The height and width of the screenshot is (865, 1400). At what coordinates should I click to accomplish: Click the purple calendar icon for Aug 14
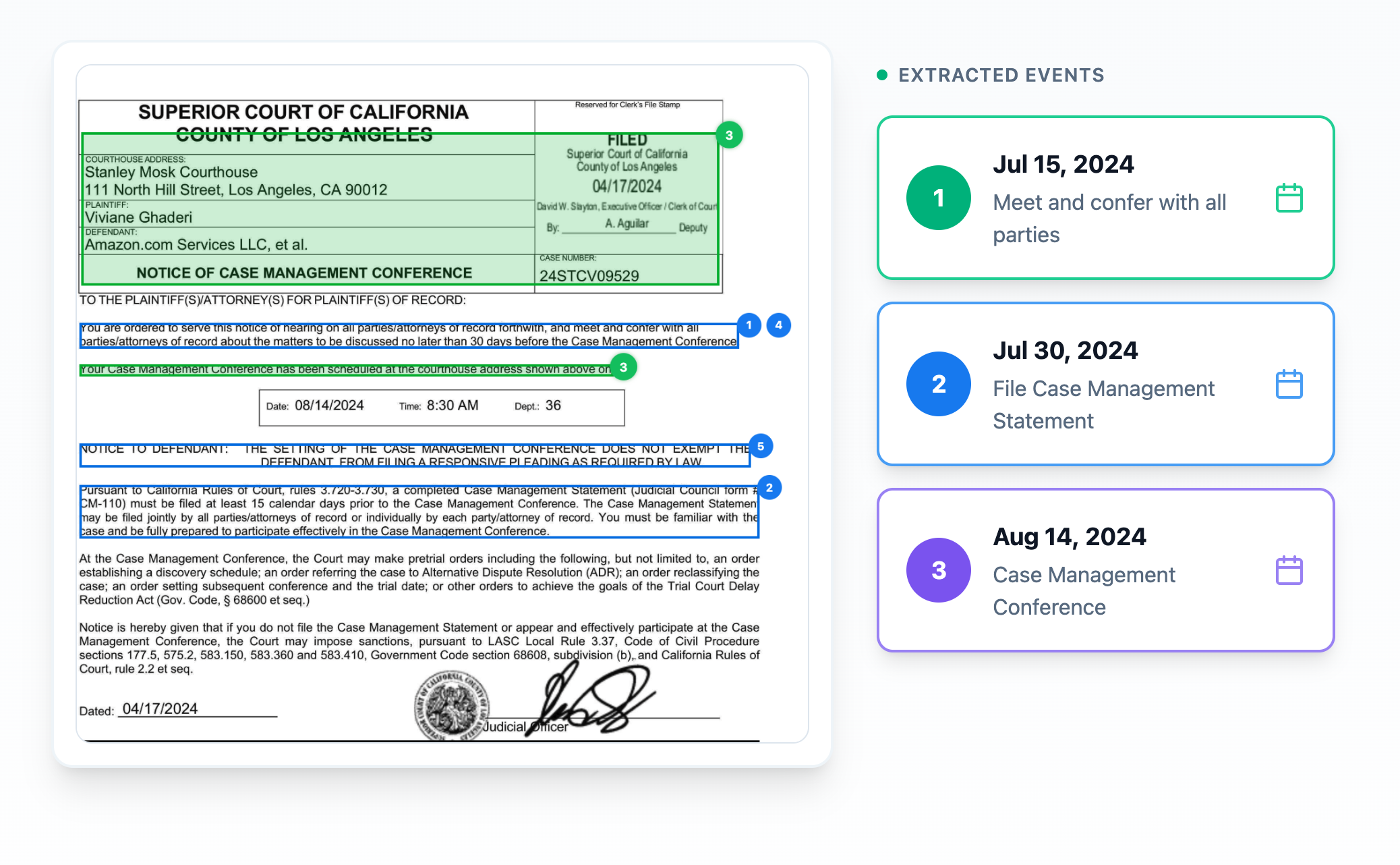click(1289, 571)
